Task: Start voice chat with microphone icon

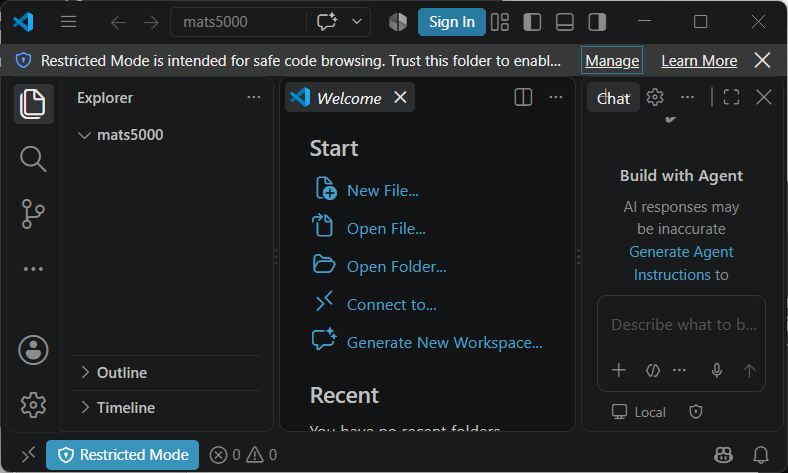Action: (x=717, y=370)
